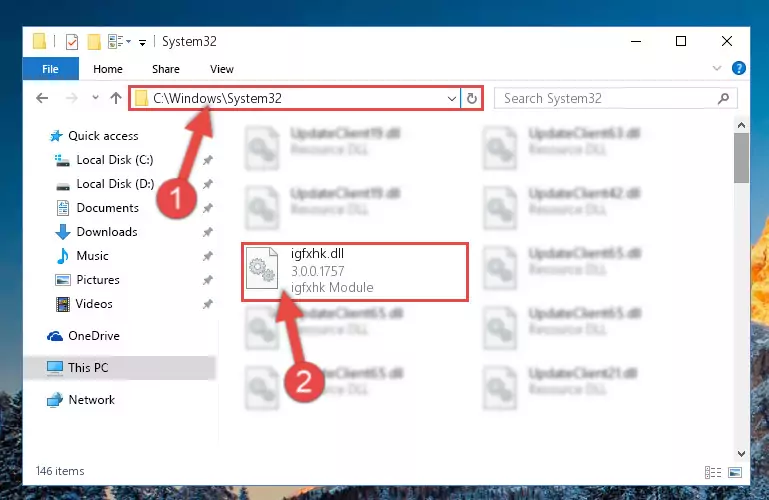Open Local Disk (C:) in sidebar

click(x=115, y=160)
